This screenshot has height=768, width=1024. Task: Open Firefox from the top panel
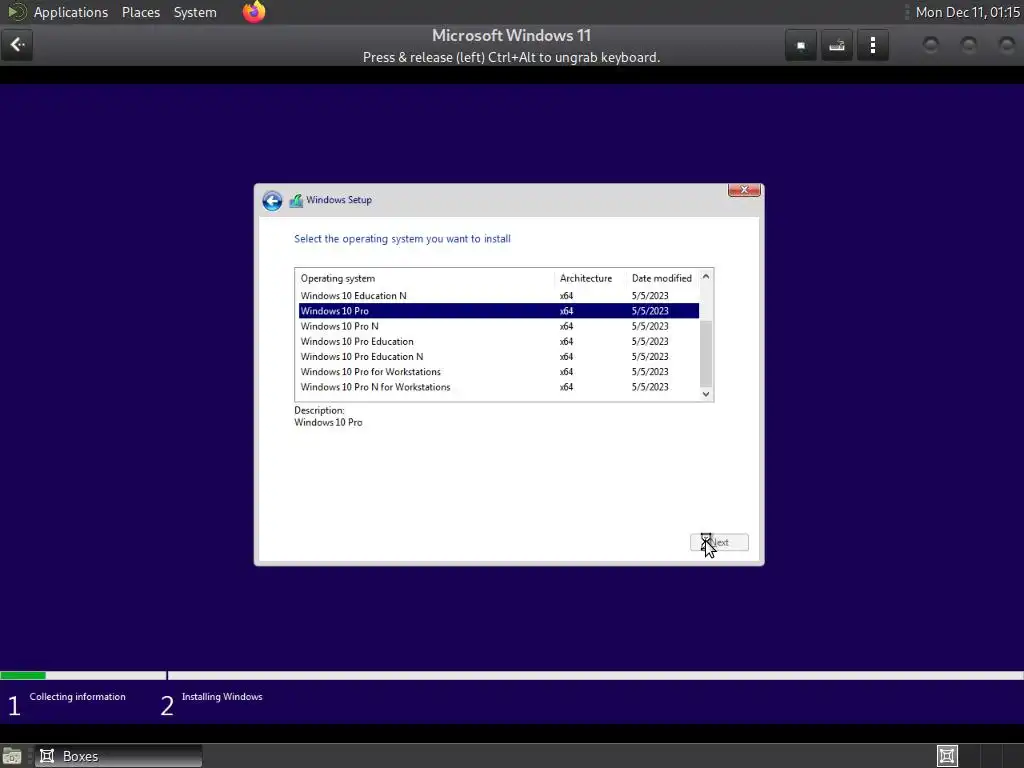(x=254, y=12)
